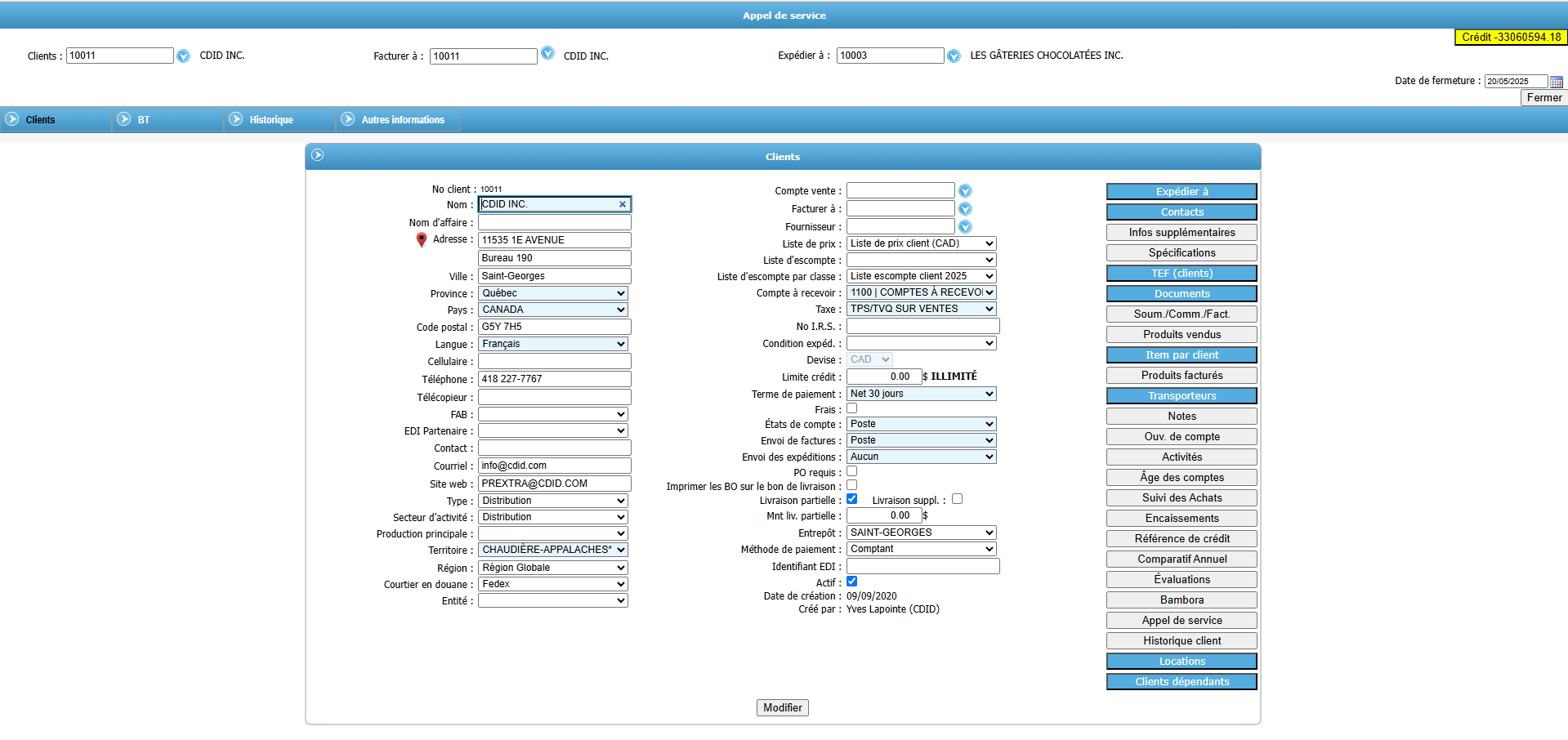
Task: Open the Entrepôt dropdown showing SAINT-GEORGES
Action: 922,533
